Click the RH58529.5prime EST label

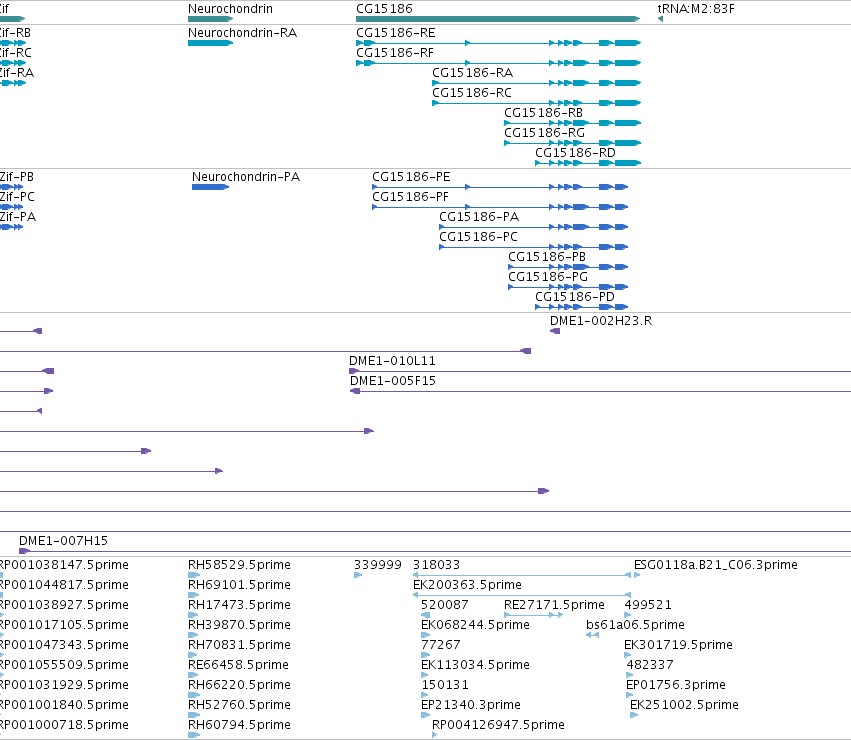click(x=239, y=565)
